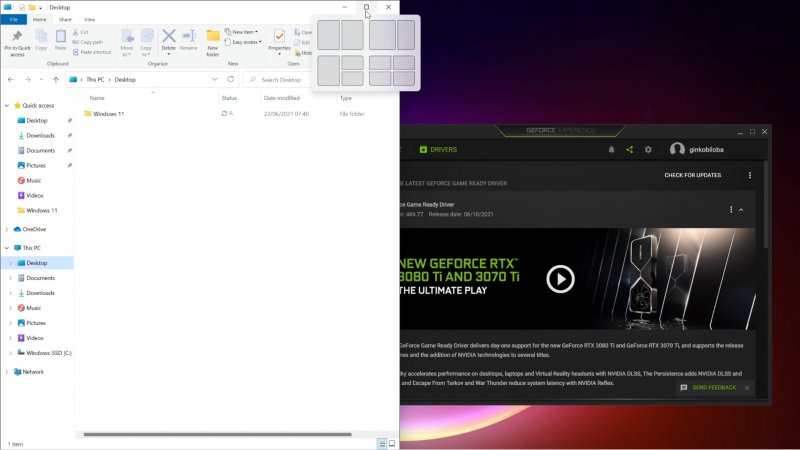
Task: Expand the OneDrive tree node
Action: [x=10, y=229]
